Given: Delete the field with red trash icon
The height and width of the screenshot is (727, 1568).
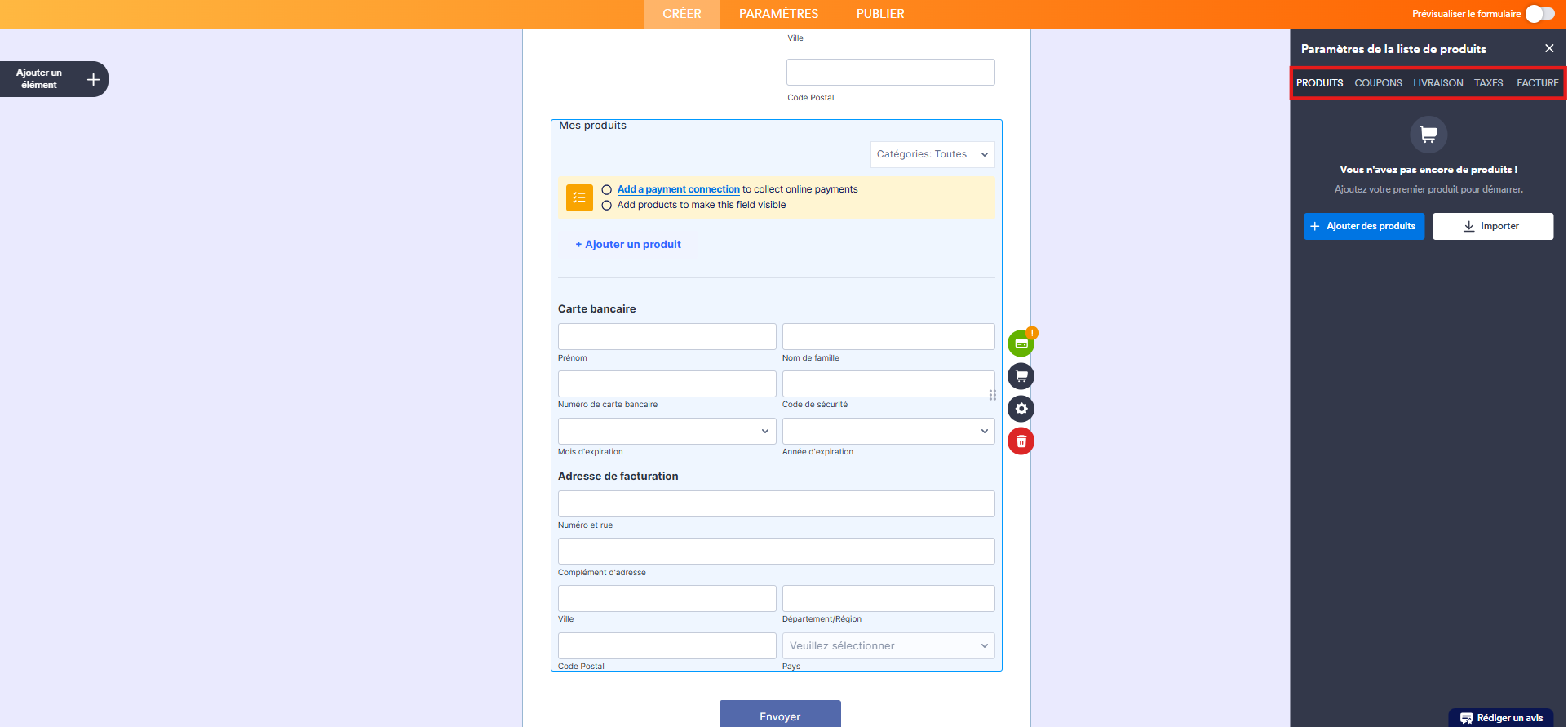Looking at the screenshot, I should coord(1021,441).
